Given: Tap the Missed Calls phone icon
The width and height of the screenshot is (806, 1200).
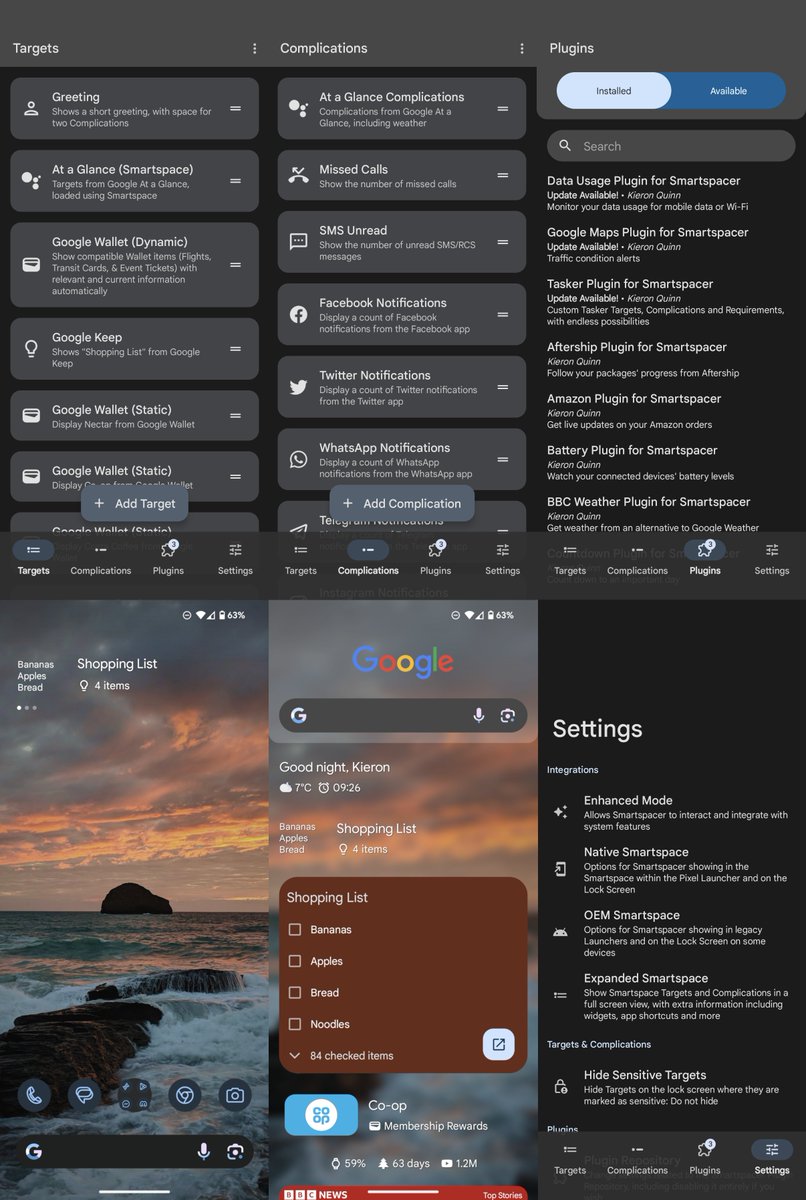Looking at the screenshot, I should [298, 175].
